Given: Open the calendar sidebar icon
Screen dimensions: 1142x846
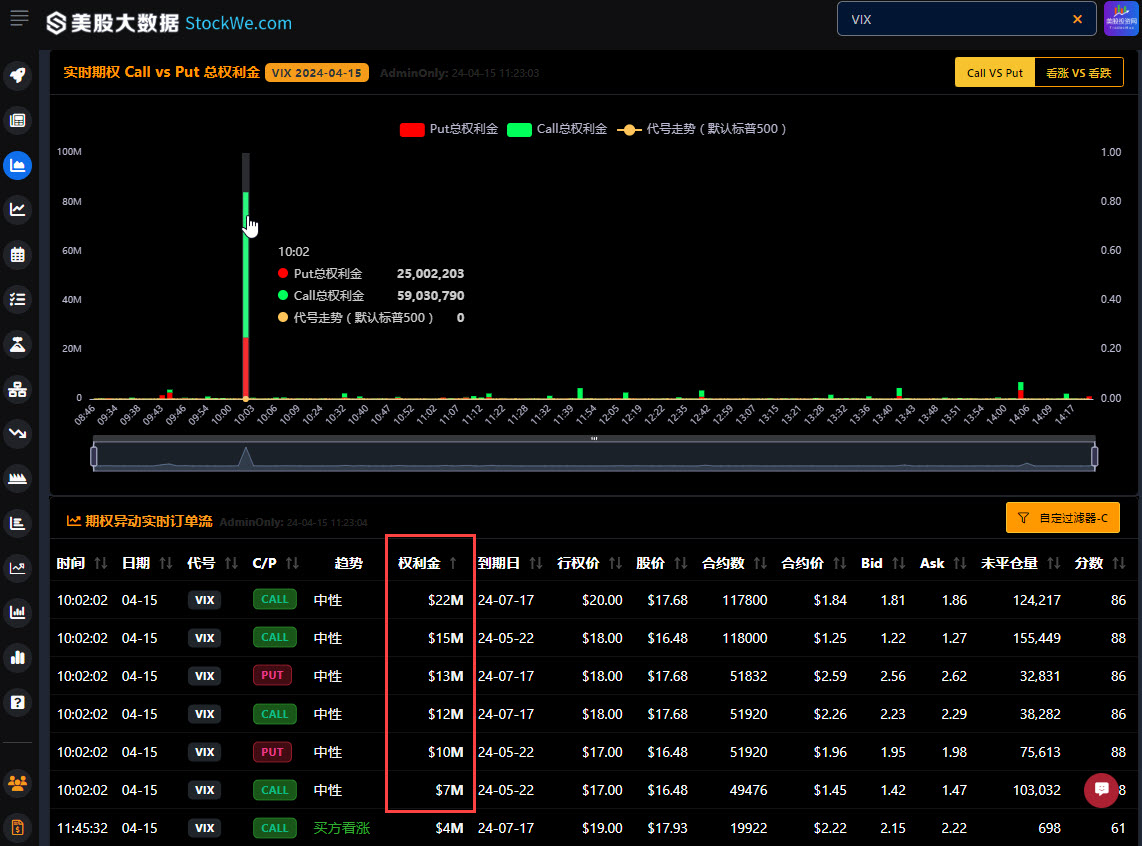Looking at the screenshot, I should 17,255.
